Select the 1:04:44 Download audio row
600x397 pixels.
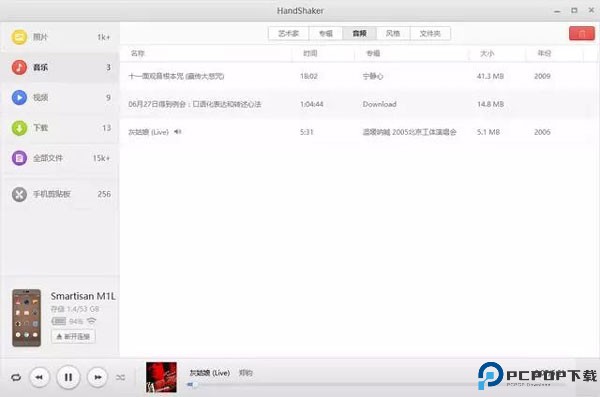pyautogui.click(x=358, y=104)
